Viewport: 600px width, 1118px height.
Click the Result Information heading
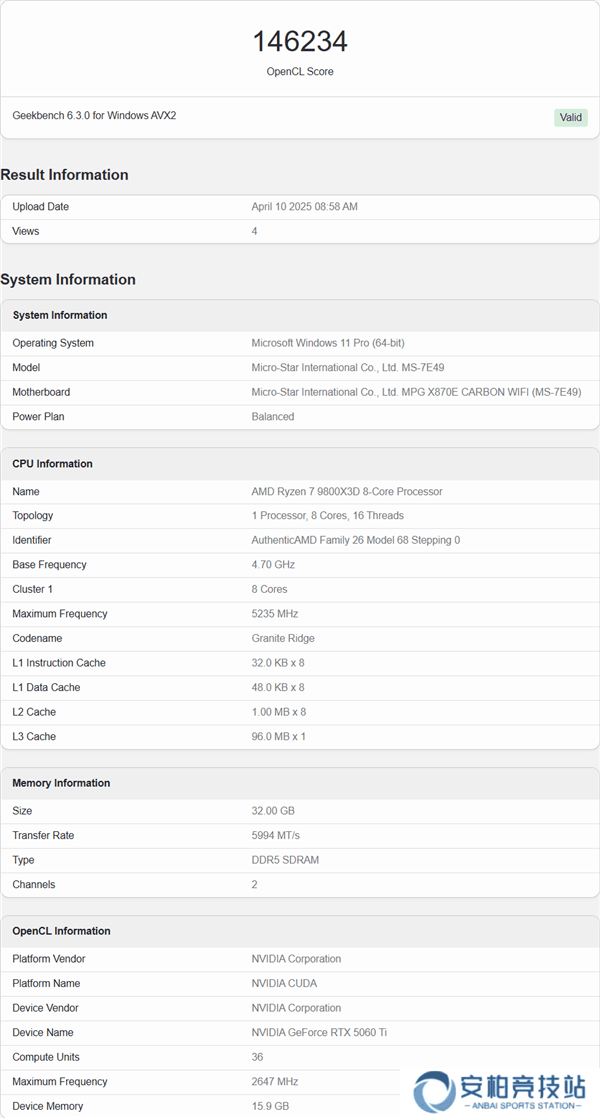(x=64, y=175)
